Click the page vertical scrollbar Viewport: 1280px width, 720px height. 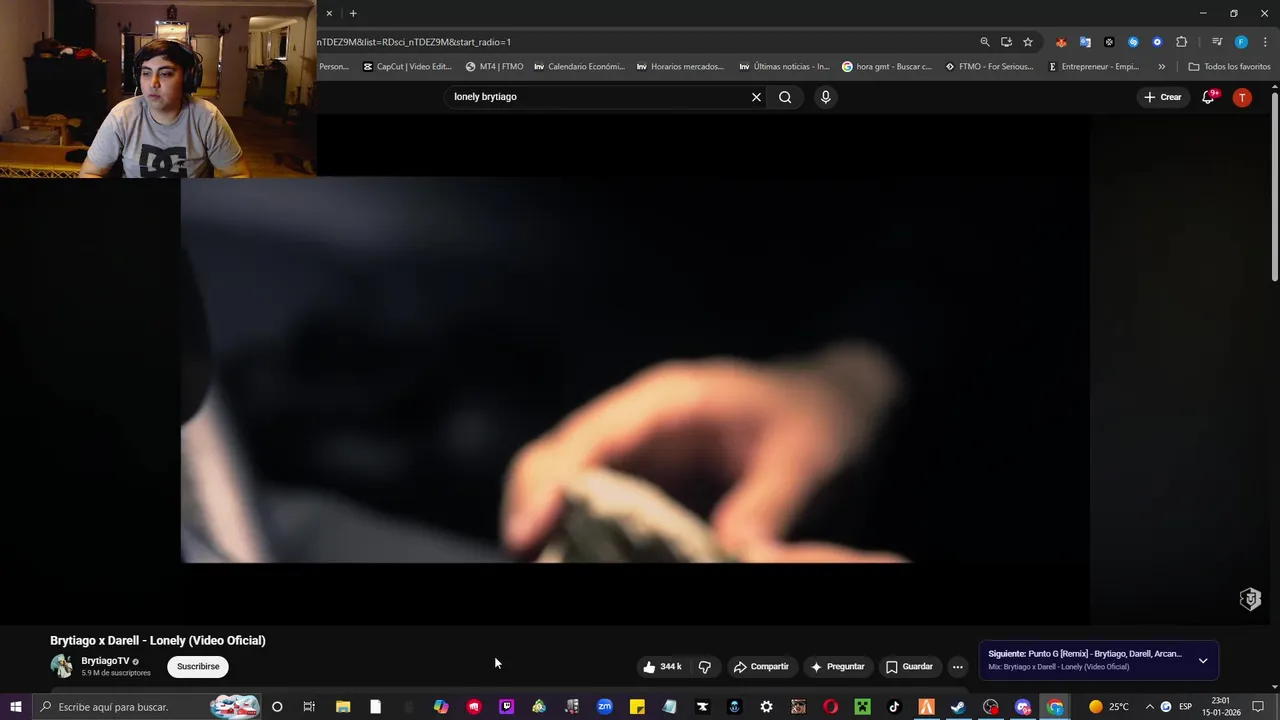point(1274,185)
